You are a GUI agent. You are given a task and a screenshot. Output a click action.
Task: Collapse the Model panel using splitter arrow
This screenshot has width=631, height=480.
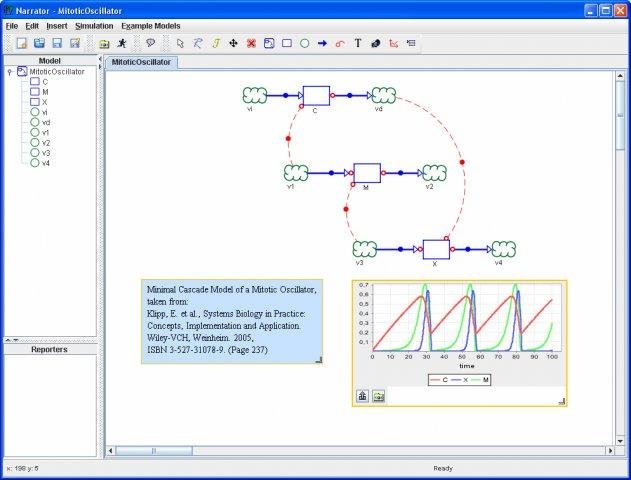coord(100,59)
